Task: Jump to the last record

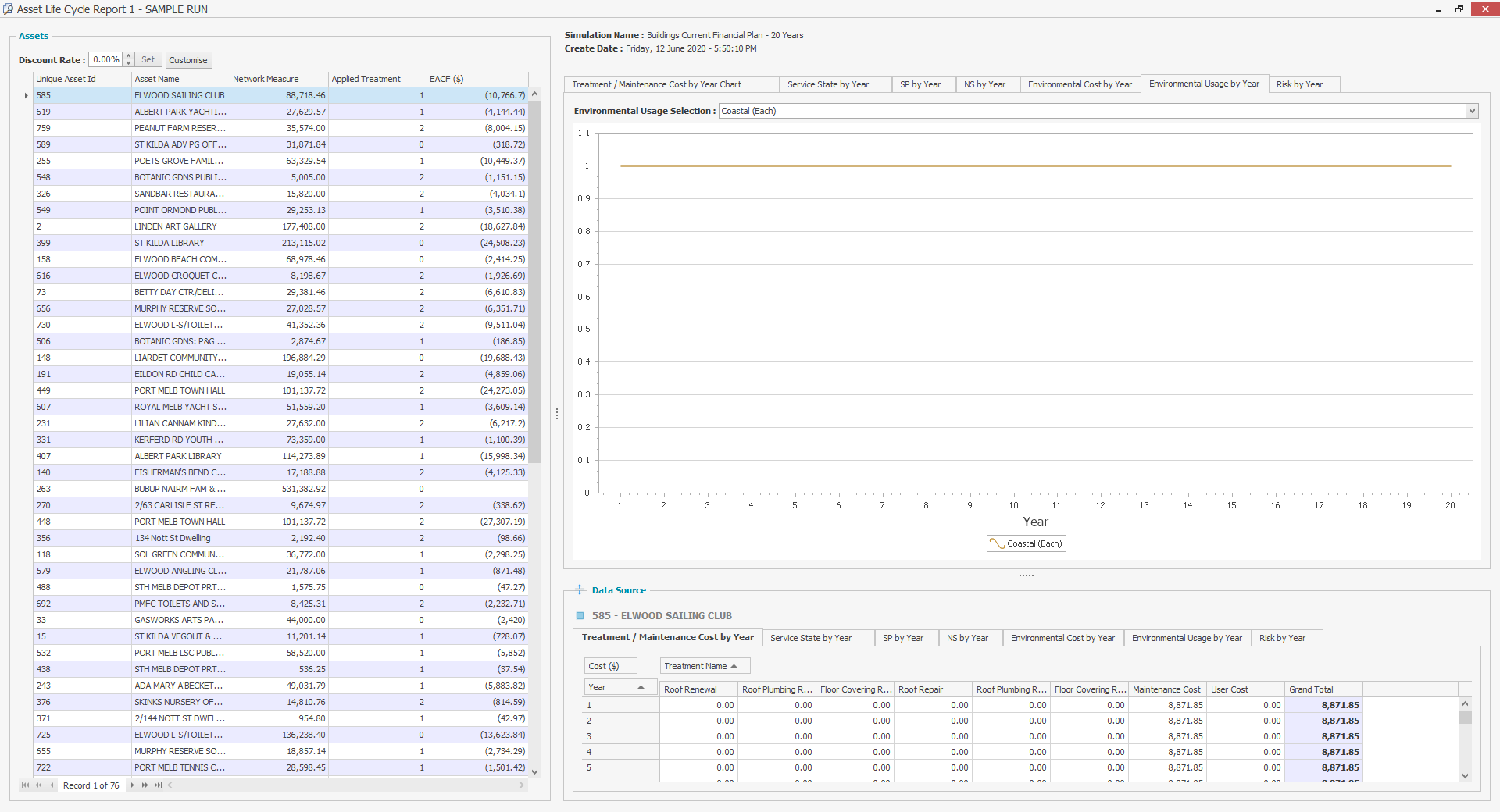Action: 158,785
